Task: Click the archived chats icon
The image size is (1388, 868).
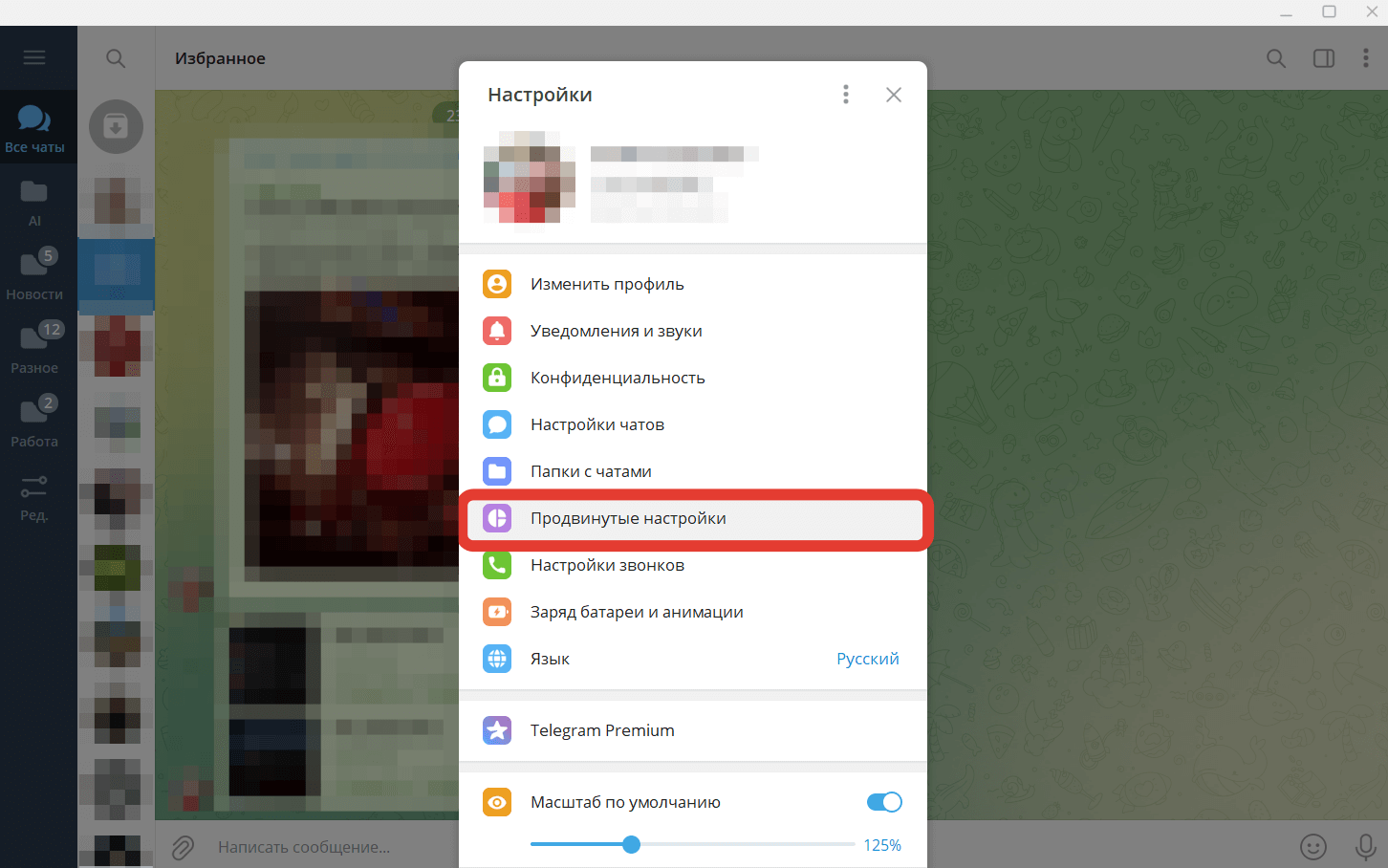Action: coord(116,126)
